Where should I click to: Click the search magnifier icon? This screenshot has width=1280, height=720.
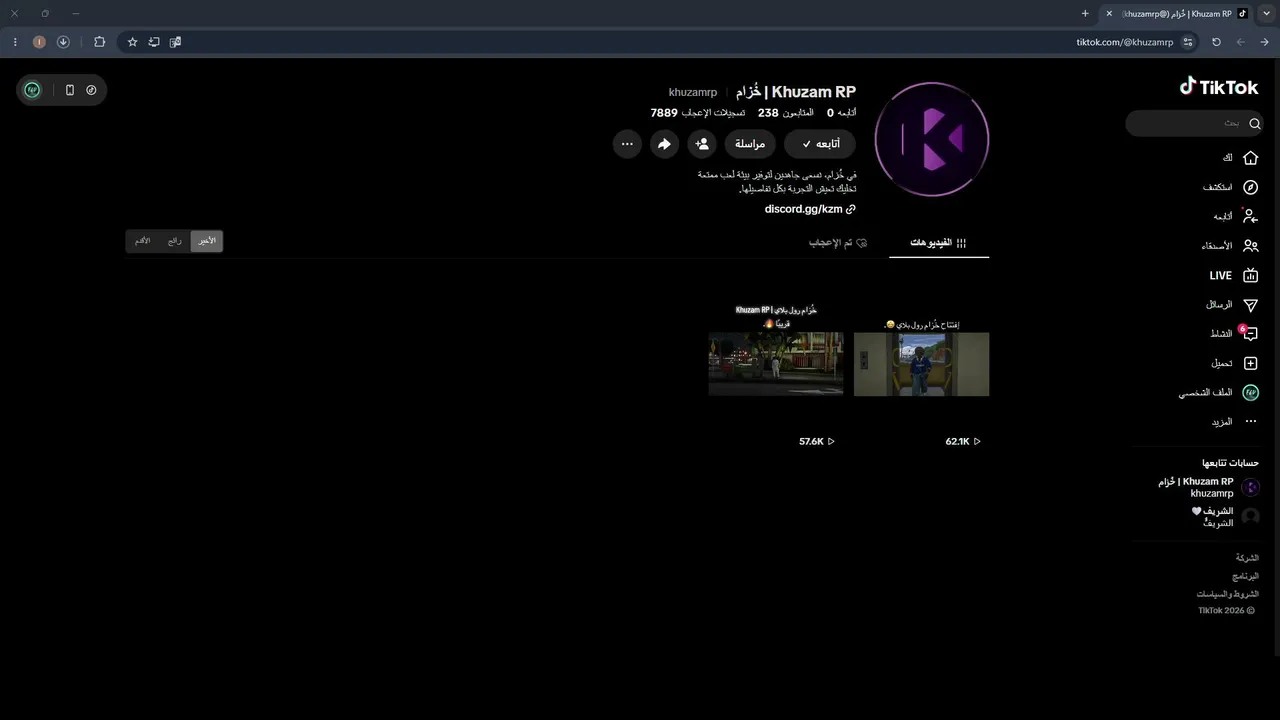coord(1254,124)
